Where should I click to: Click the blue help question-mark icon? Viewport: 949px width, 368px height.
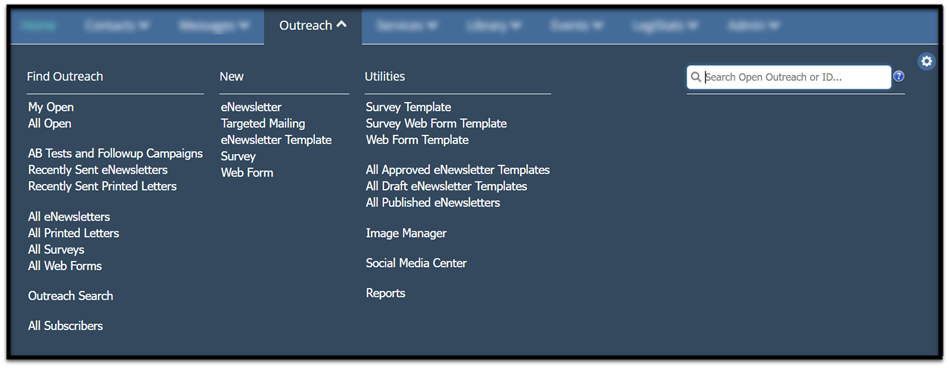coord(899,76)
